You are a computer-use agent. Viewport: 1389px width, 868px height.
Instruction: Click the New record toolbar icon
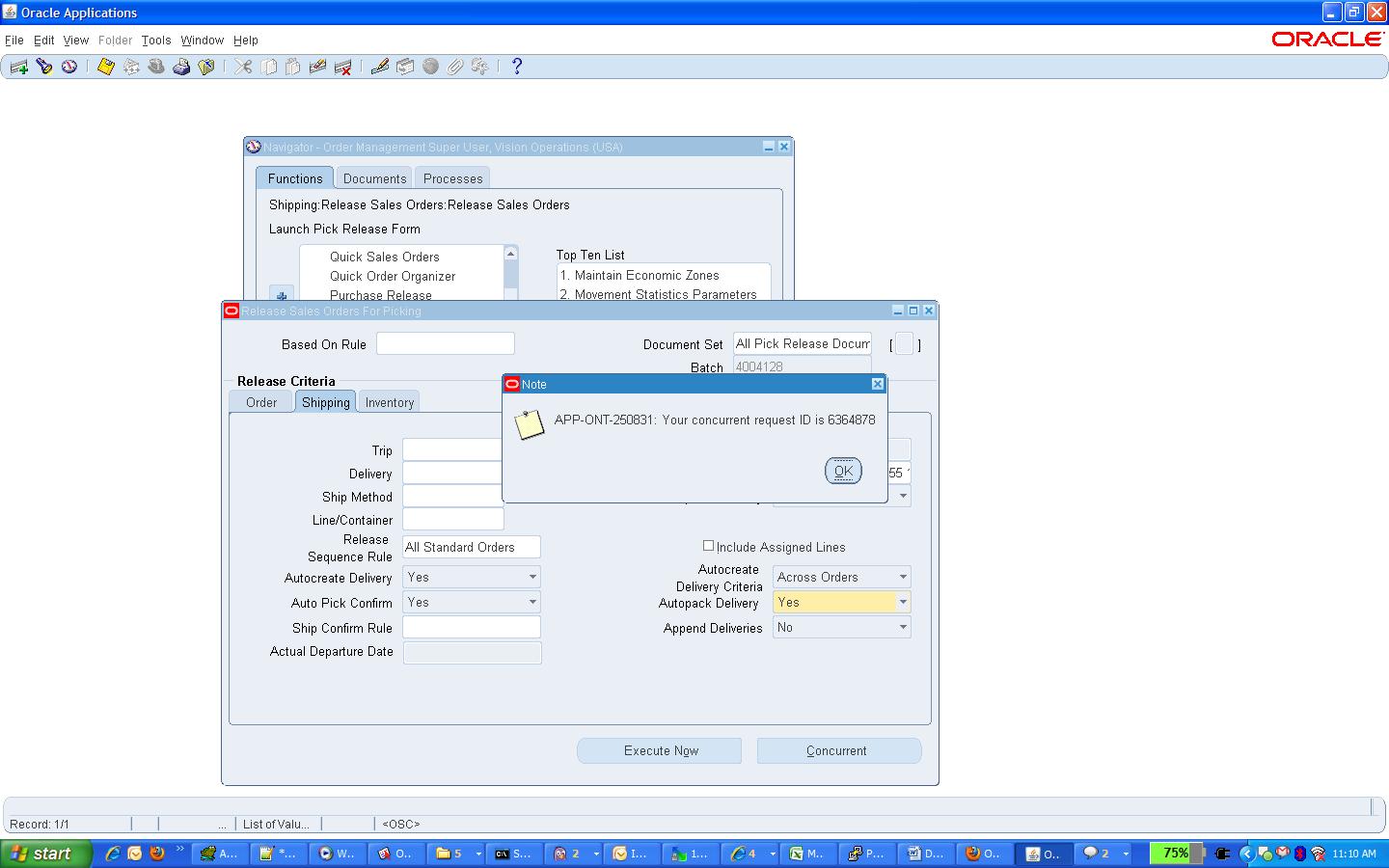coord(19,67)
